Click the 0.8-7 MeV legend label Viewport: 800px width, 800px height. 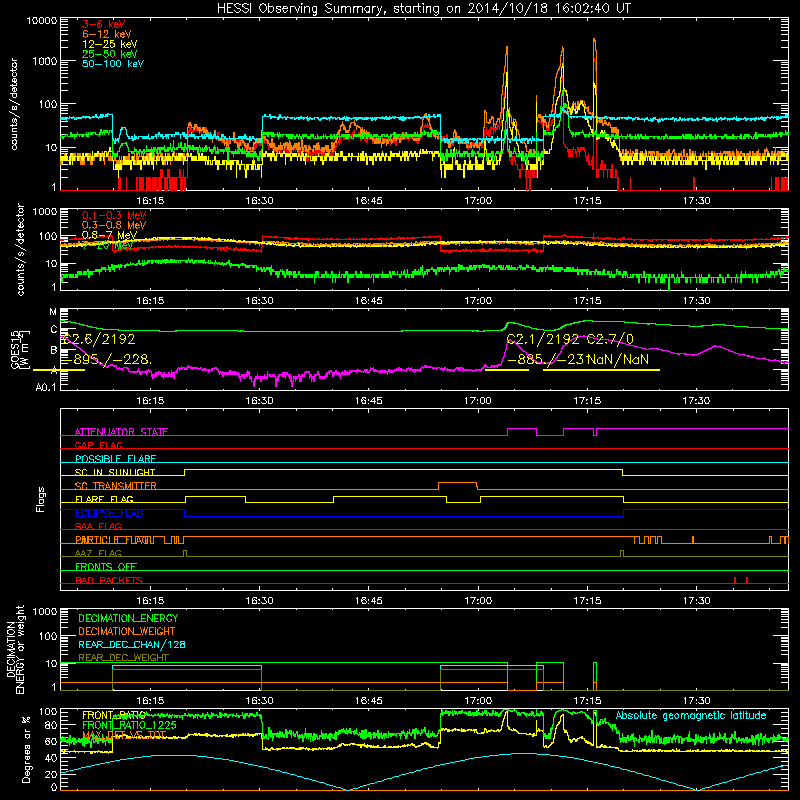pyautogui.click(x=109, y=235)
